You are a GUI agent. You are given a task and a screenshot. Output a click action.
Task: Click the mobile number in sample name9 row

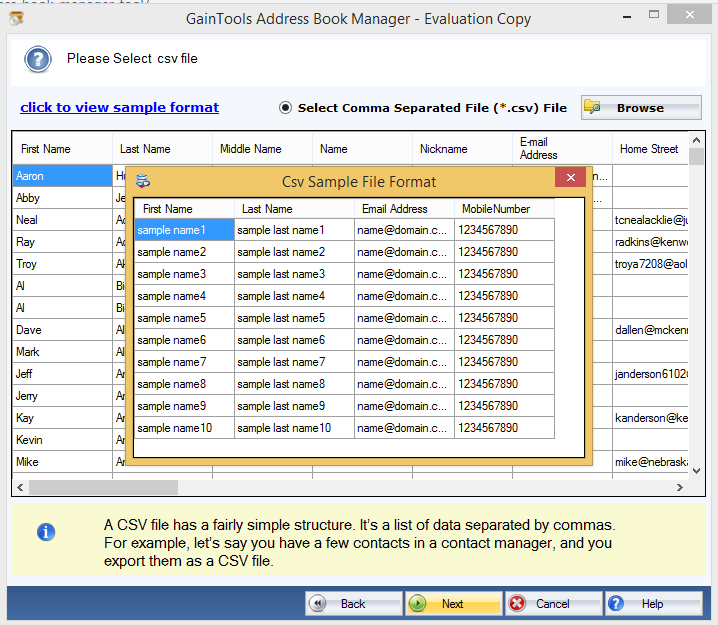pos(504,406)
